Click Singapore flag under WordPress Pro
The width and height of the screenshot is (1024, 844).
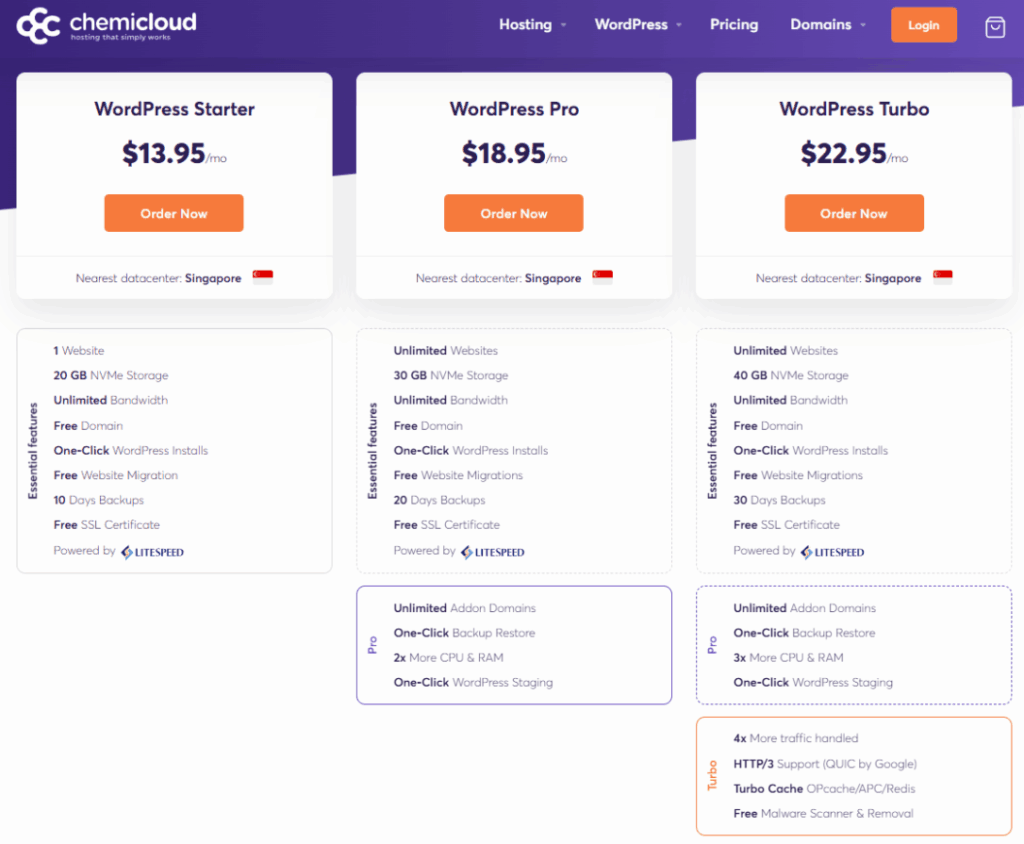tap(603, 277)
